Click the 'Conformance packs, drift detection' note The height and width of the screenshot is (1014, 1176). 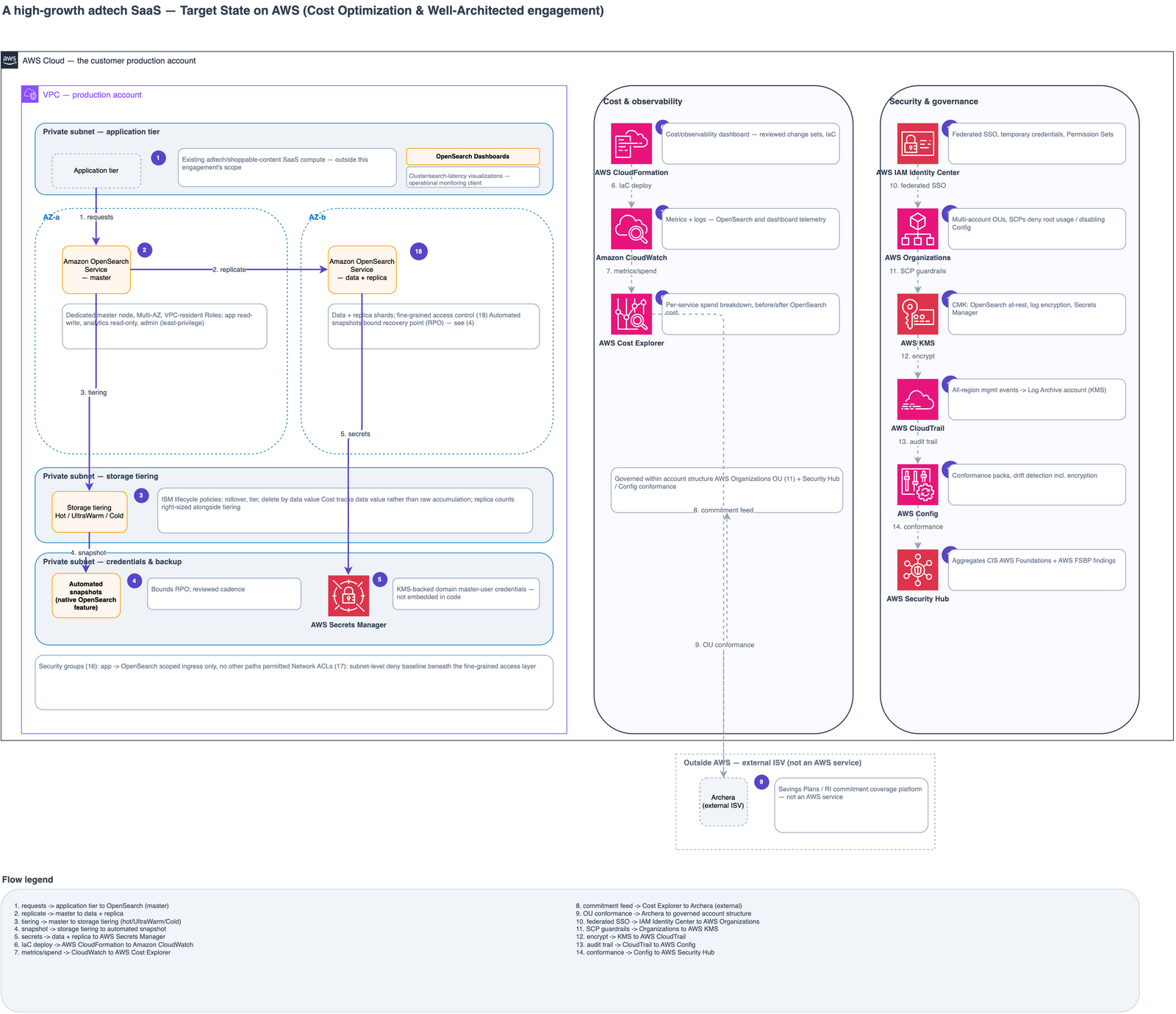pyautogui.click(x=1036, y=485)
